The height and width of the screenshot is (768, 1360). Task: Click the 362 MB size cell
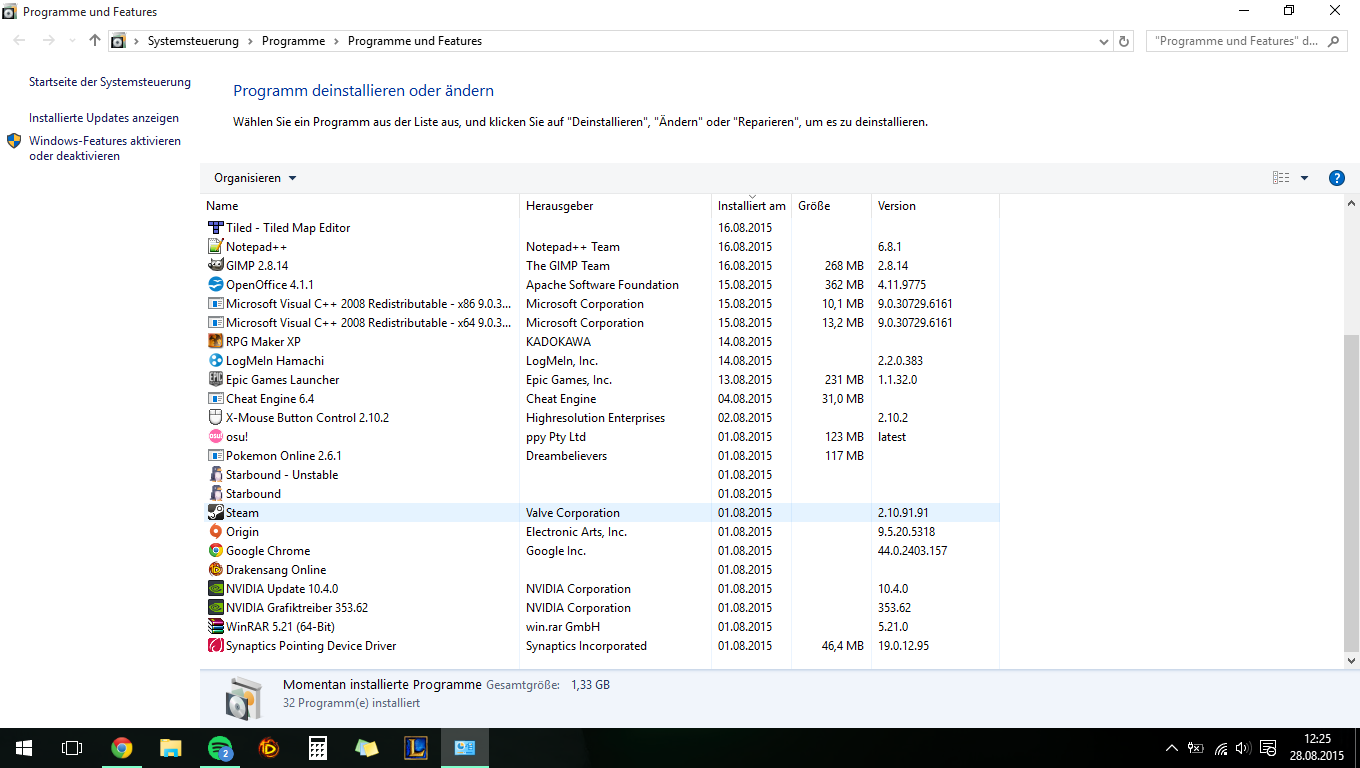844,285
